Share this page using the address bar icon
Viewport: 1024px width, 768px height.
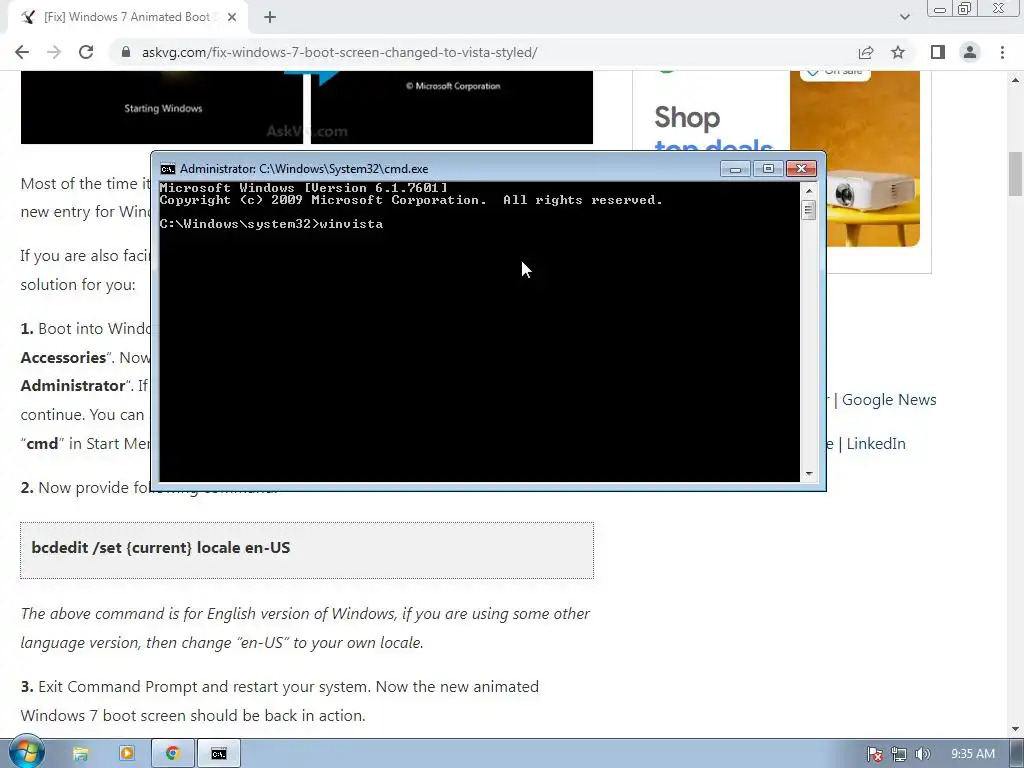coord(866,52)
